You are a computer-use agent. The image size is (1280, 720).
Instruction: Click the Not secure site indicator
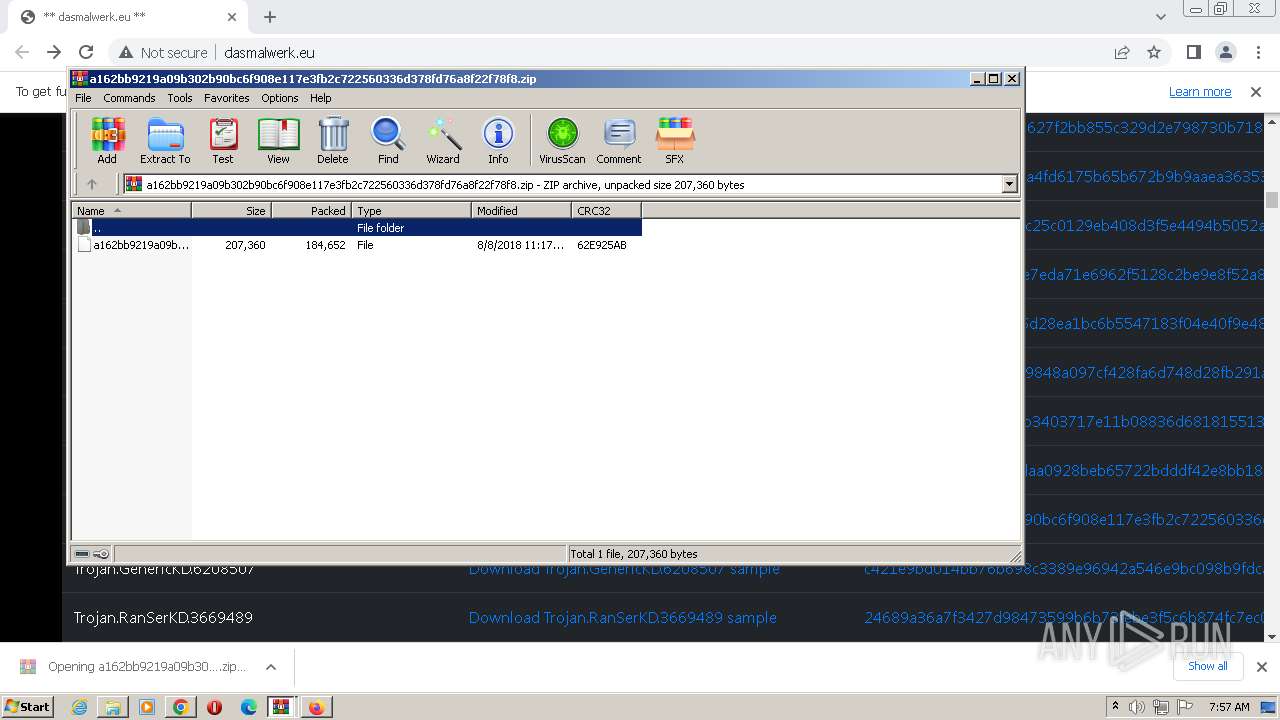tap(163, 52)
